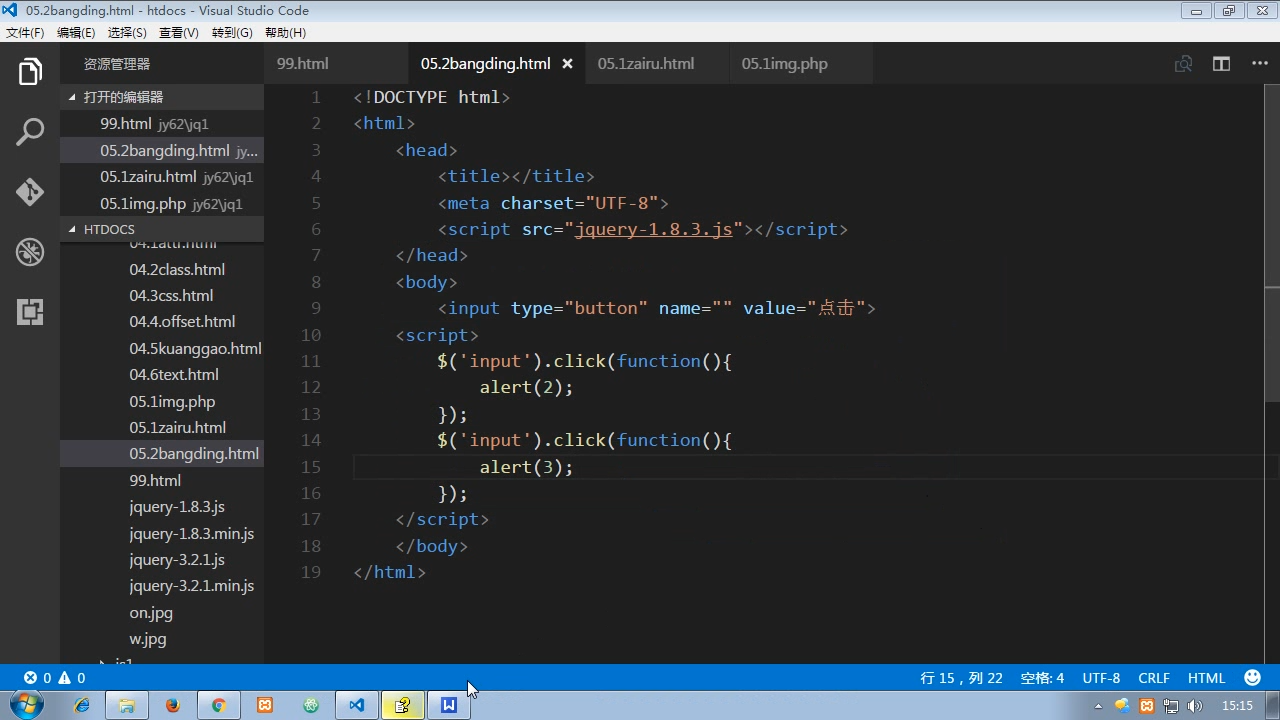Click the Visual Studio Code taskbar icon

click(357, 705)
